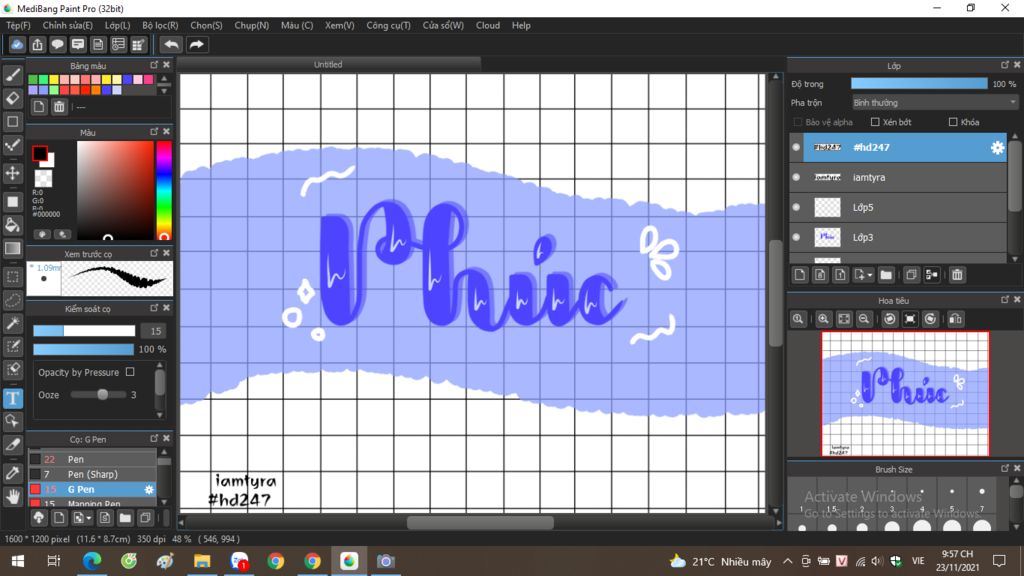Add a new layer folder

[886, 275]
